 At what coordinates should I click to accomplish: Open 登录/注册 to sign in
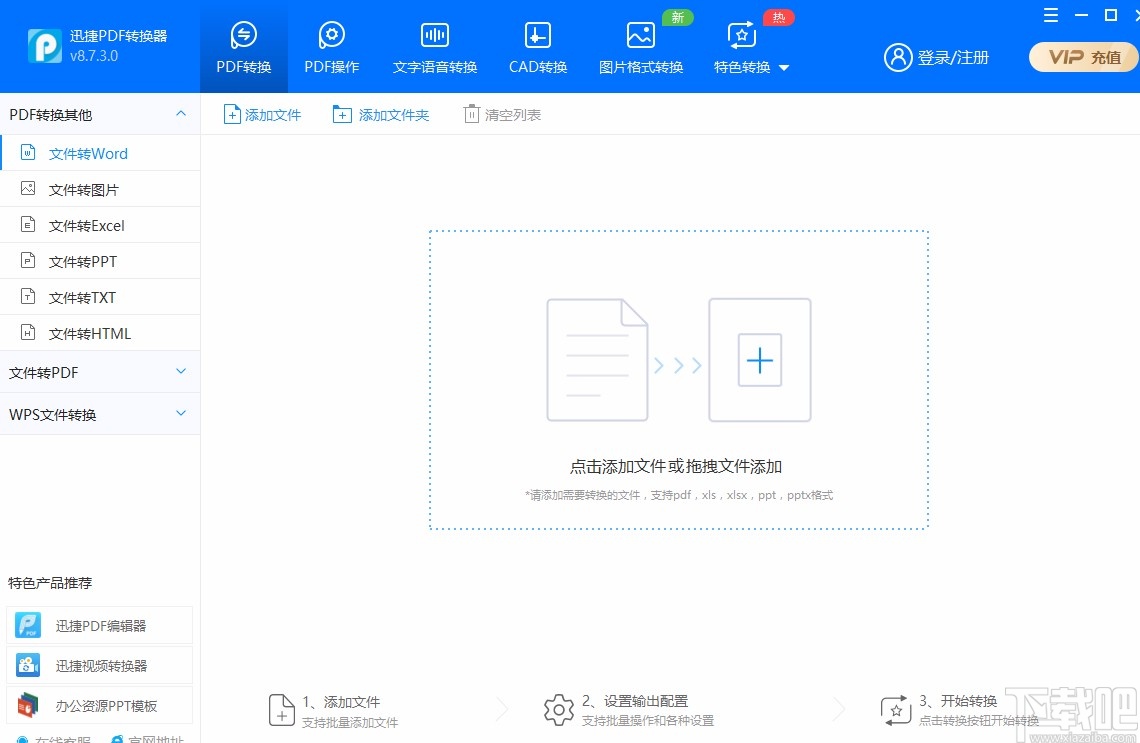click(935, 57)
